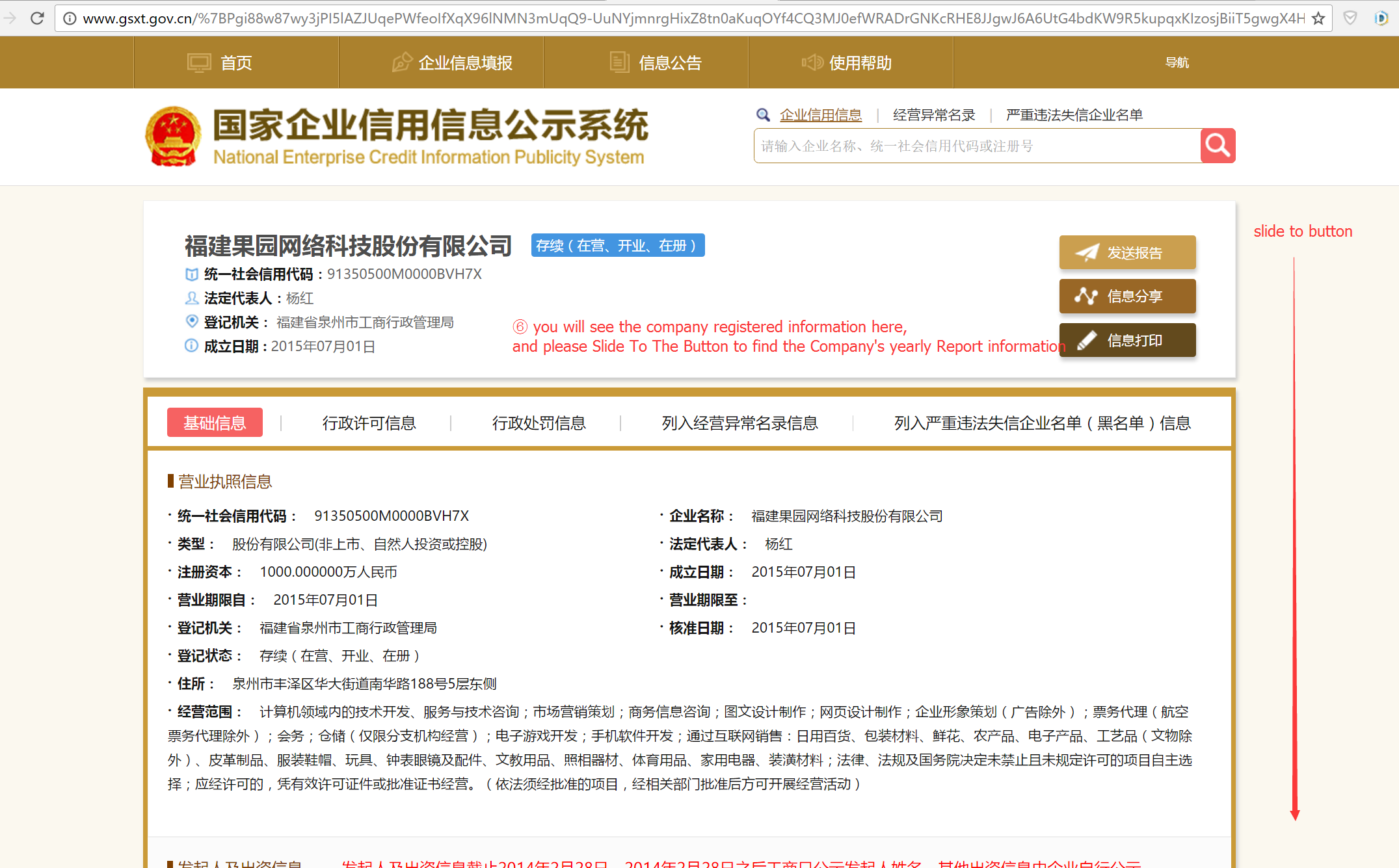Select the browser address bar URL
The height and width of the screenshot is (868, 1399).
(x=693, y=18)
